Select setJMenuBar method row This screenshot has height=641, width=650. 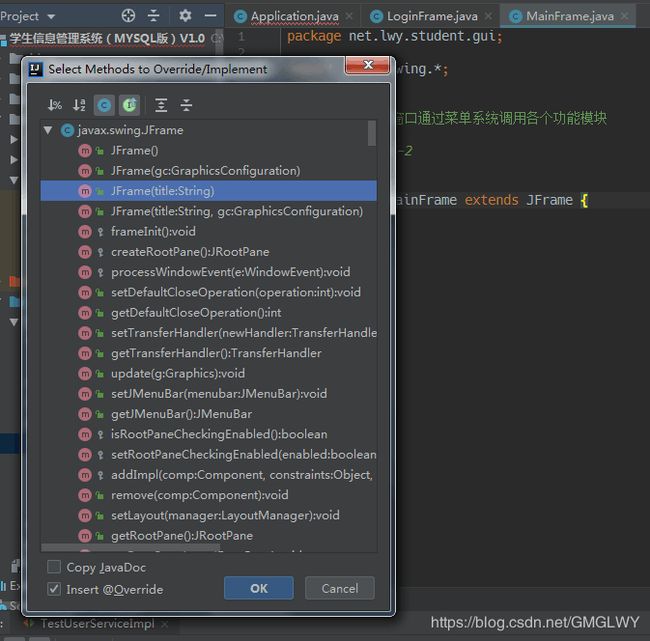point(209,394)
